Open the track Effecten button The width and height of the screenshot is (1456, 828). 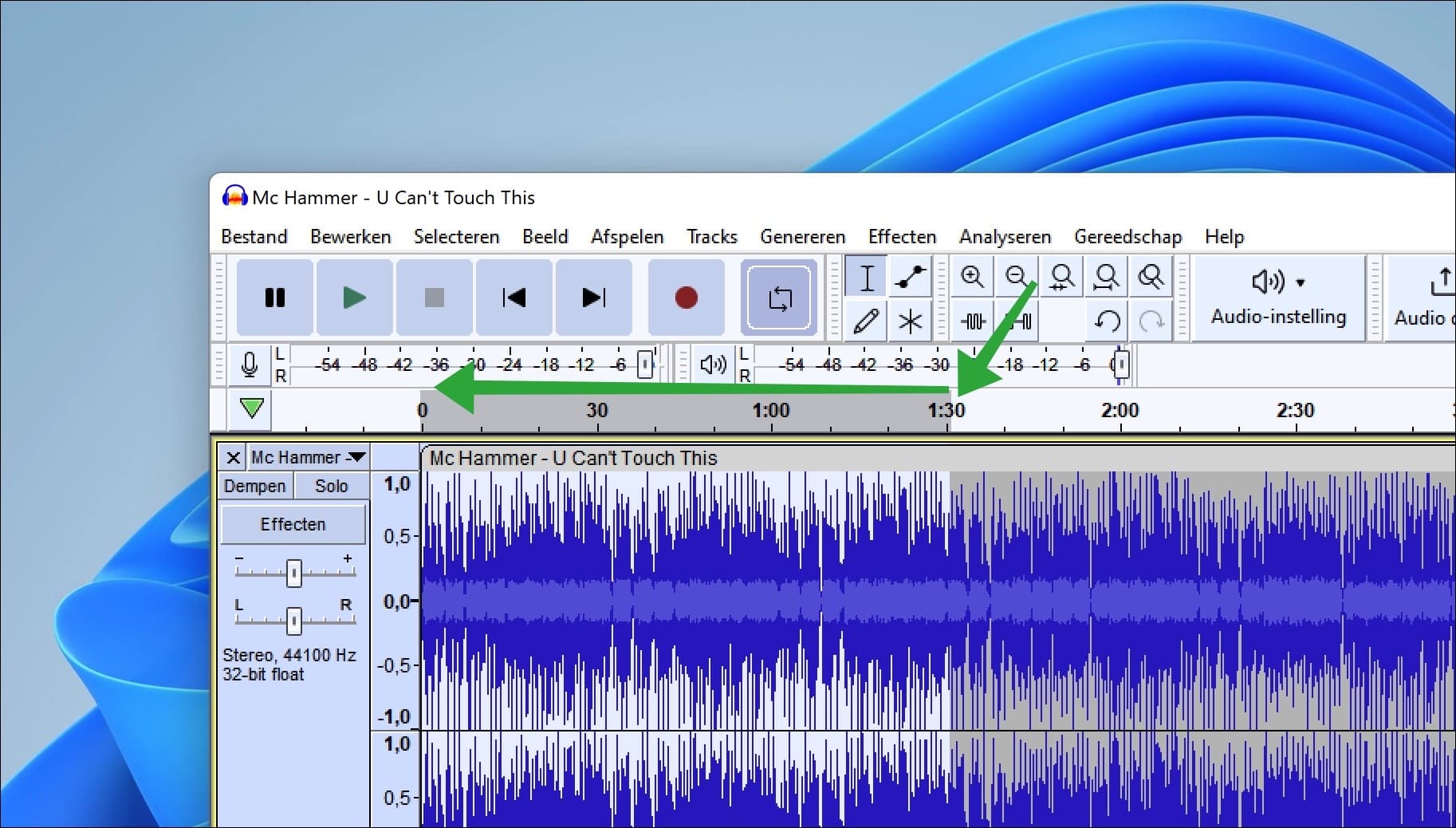293,524
